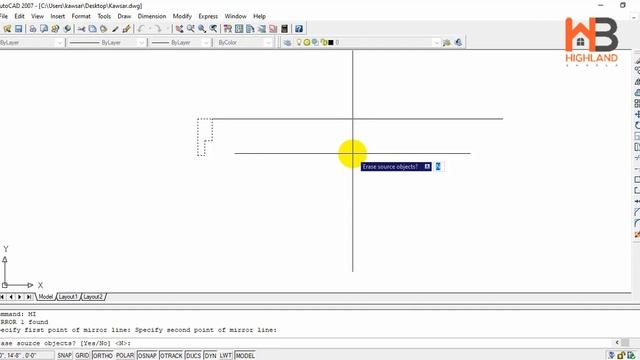Click the Markup Set Manager icon

pyautogui.click(x=273, y=29)
